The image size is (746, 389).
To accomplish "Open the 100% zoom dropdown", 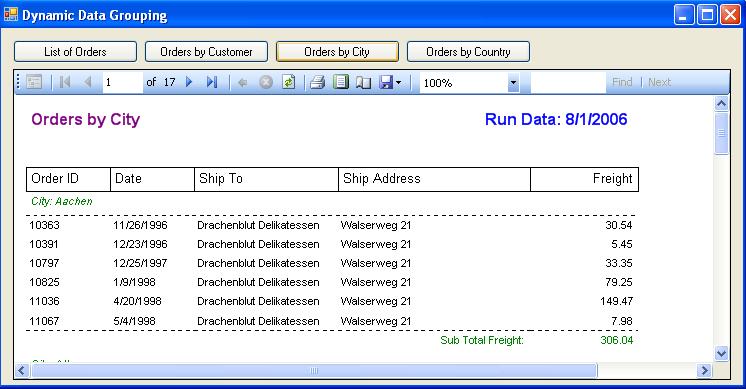I will (x=513, y=83).
